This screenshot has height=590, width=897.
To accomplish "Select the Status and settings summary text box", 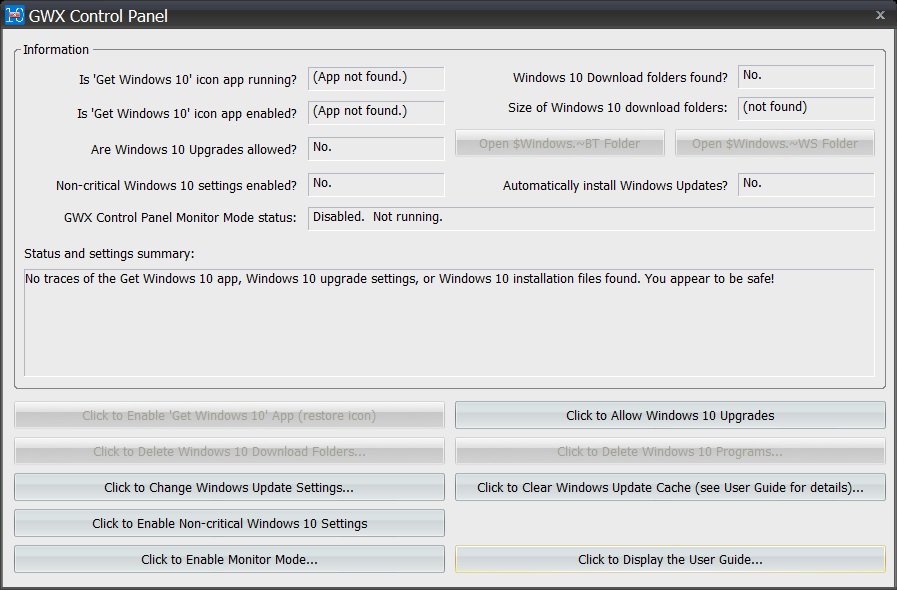I will point(449,322).
